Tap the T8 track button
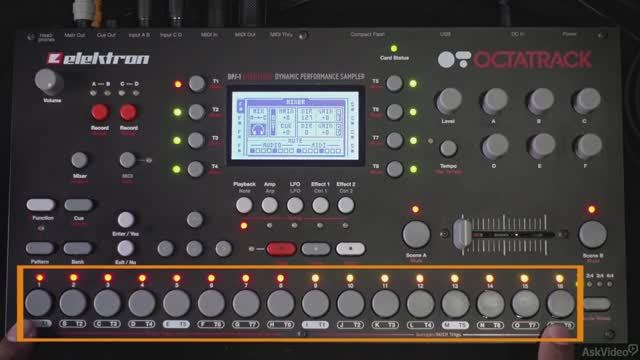The image size is (640, 360). pos(395,169)
